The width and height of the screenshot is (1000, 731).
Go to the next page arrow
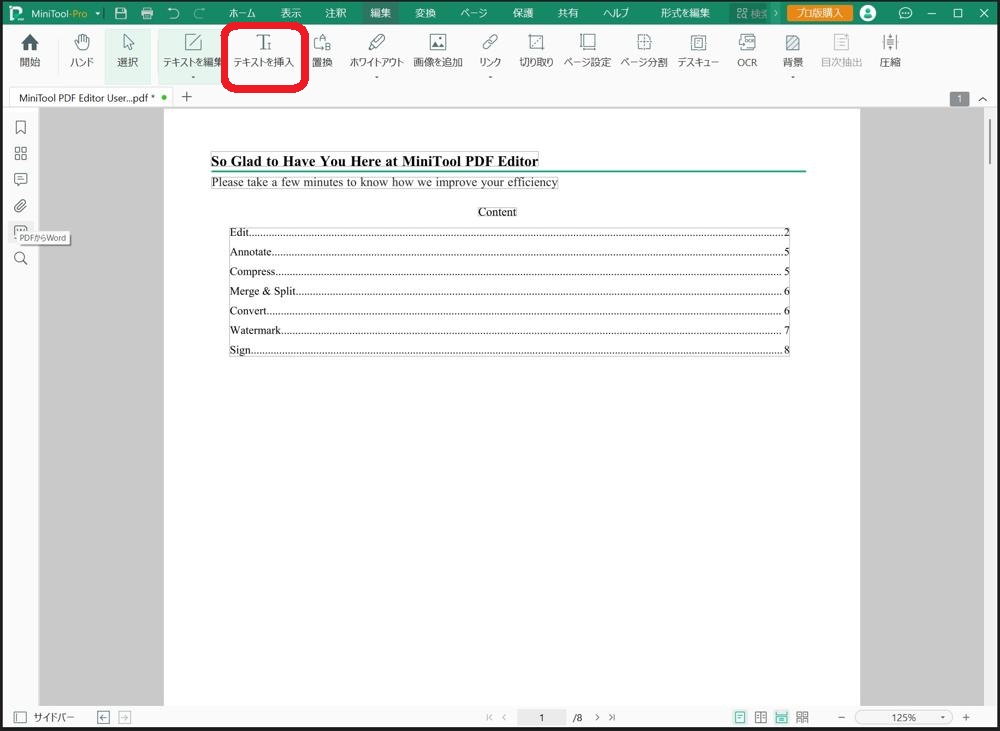click(597, 718)
